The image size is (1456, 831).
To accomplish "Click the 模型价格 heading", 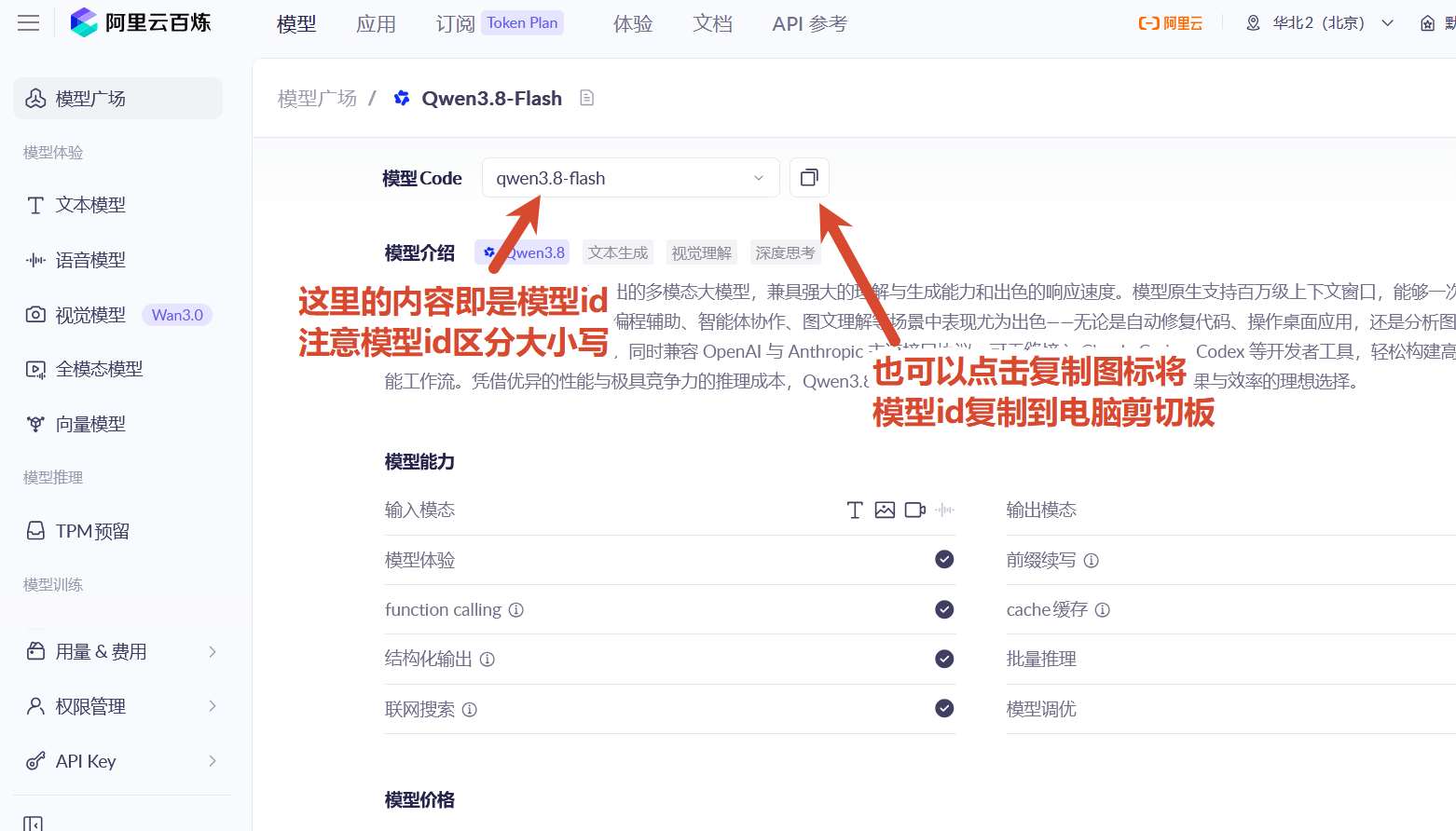I will (x=419, y=799).
